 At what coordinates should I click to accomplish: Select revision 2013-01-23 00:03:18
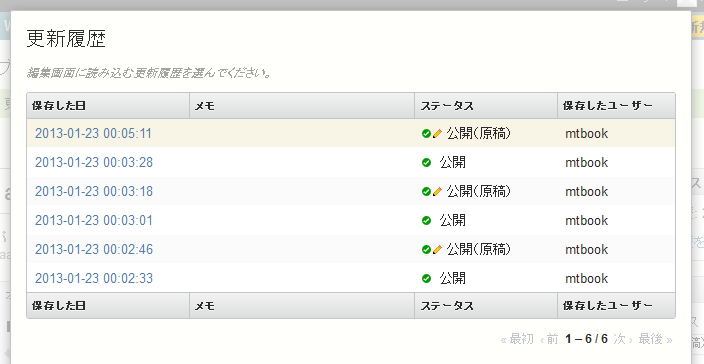(x=94, y=192)
